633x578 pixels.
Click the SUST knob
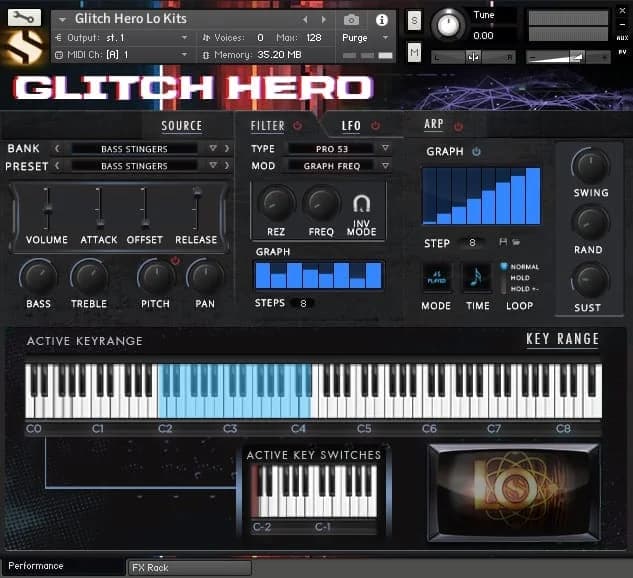(x=590, y=281)
